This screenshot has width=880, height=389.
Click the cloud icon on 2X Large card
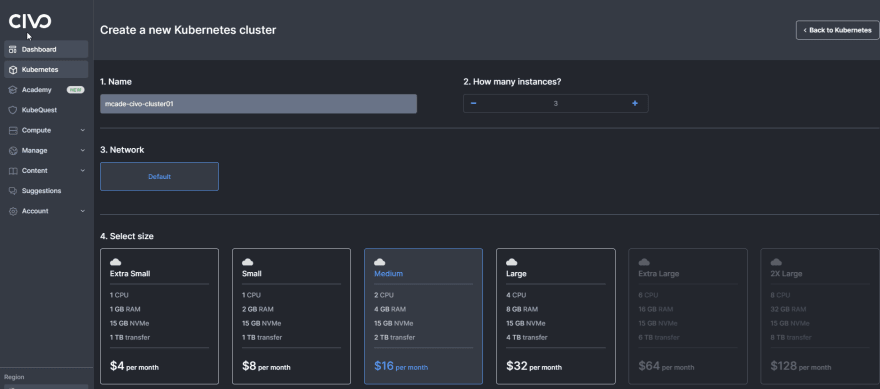pyautogui.click(x=776, y=262)
